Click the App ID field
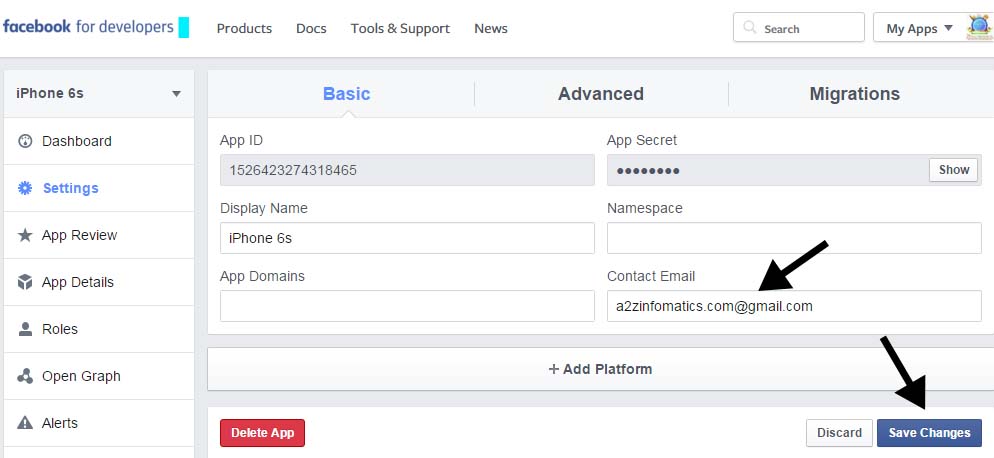Viewport: 994px width, 458px height. point(407,170)
